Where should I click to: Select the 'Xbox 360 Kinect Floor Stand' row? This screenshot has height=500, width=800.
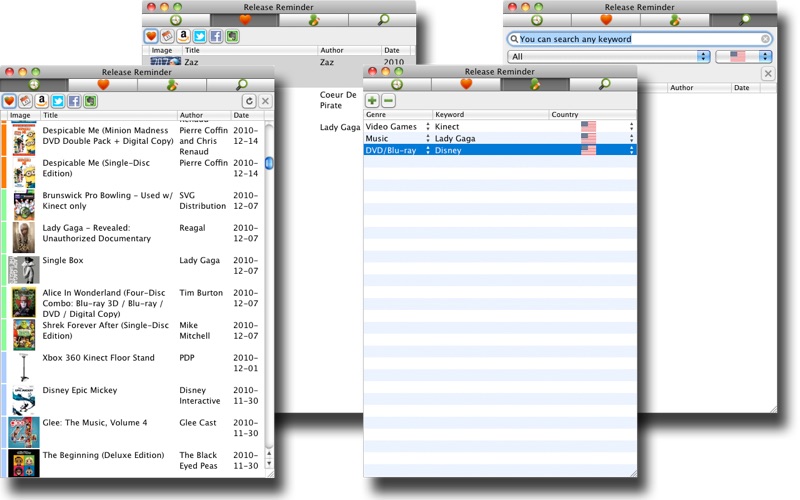tap(133, 367)
